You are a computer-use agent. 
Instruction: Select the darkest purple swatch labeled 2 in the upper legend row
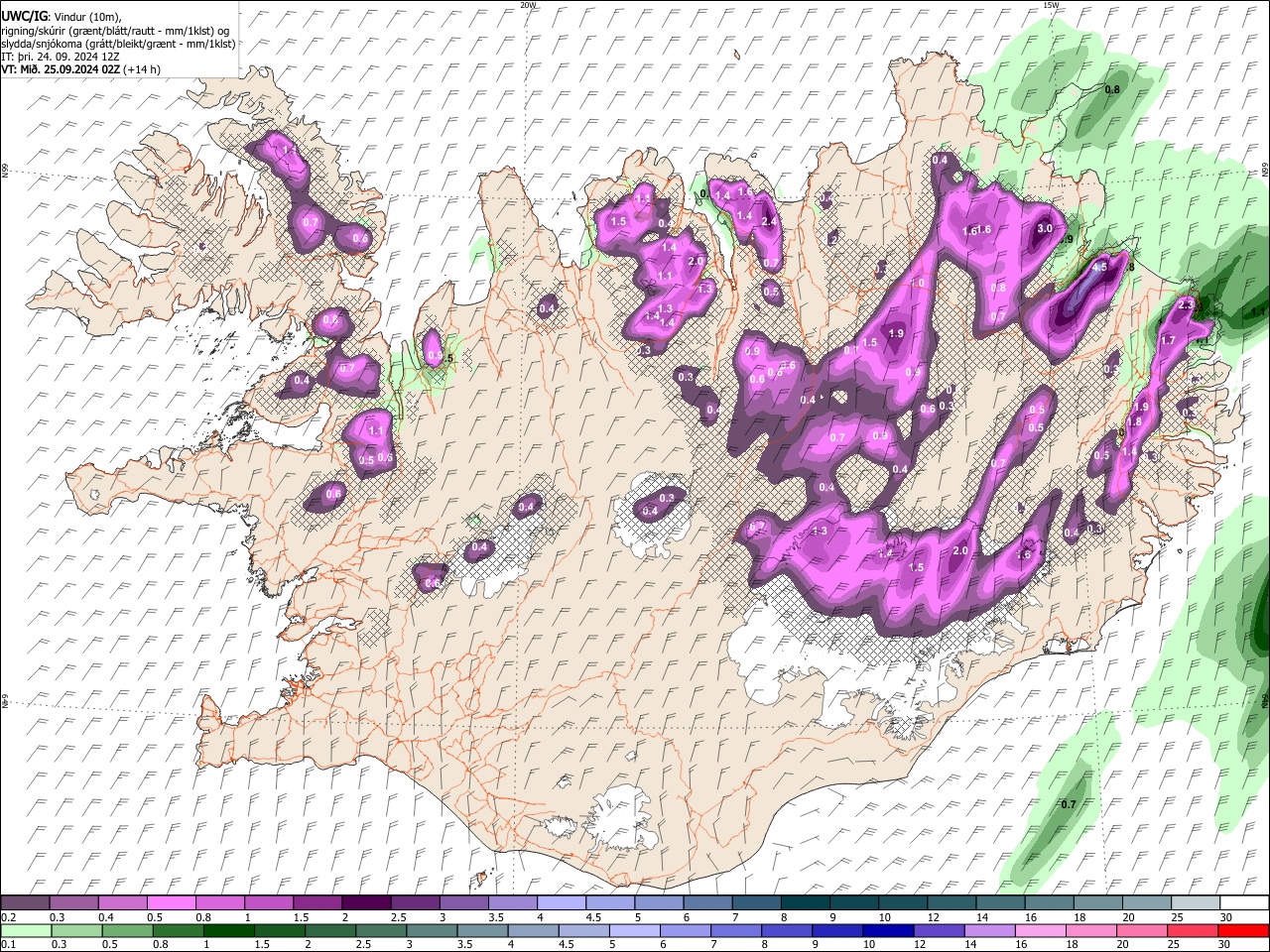[x=366, y=903]
